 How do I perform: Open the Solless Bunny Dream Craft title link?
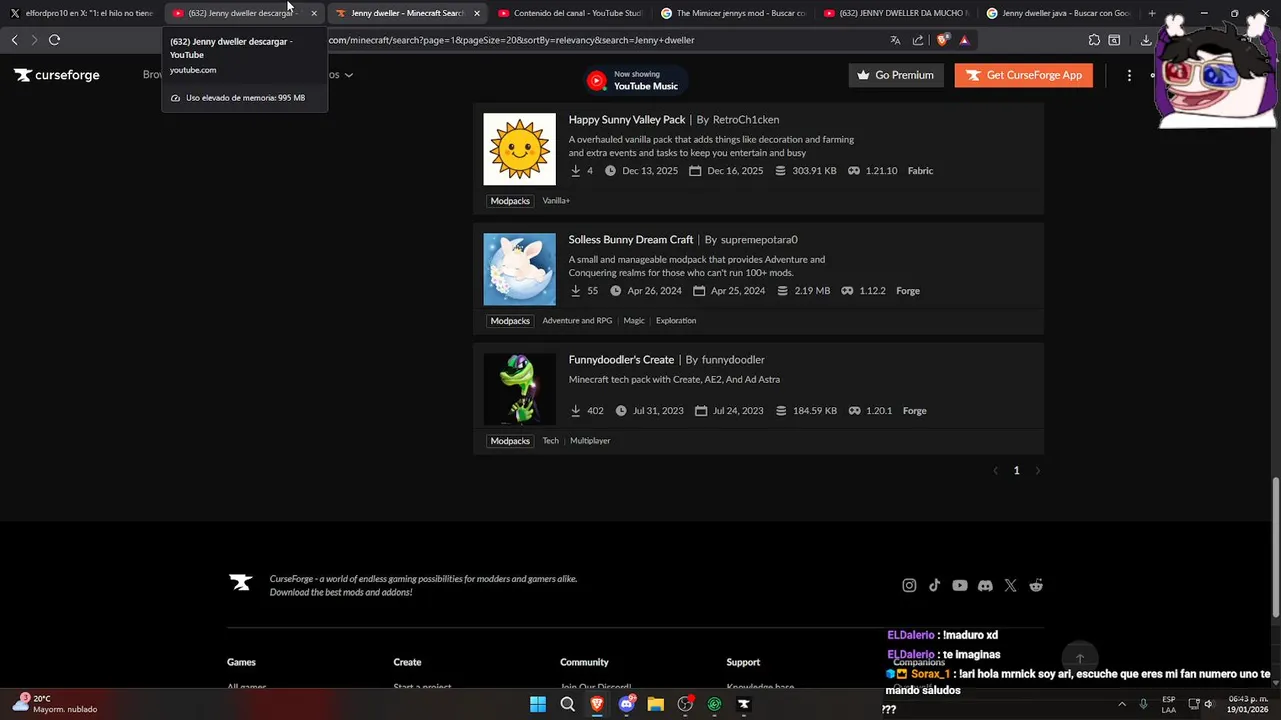point(631,239)
